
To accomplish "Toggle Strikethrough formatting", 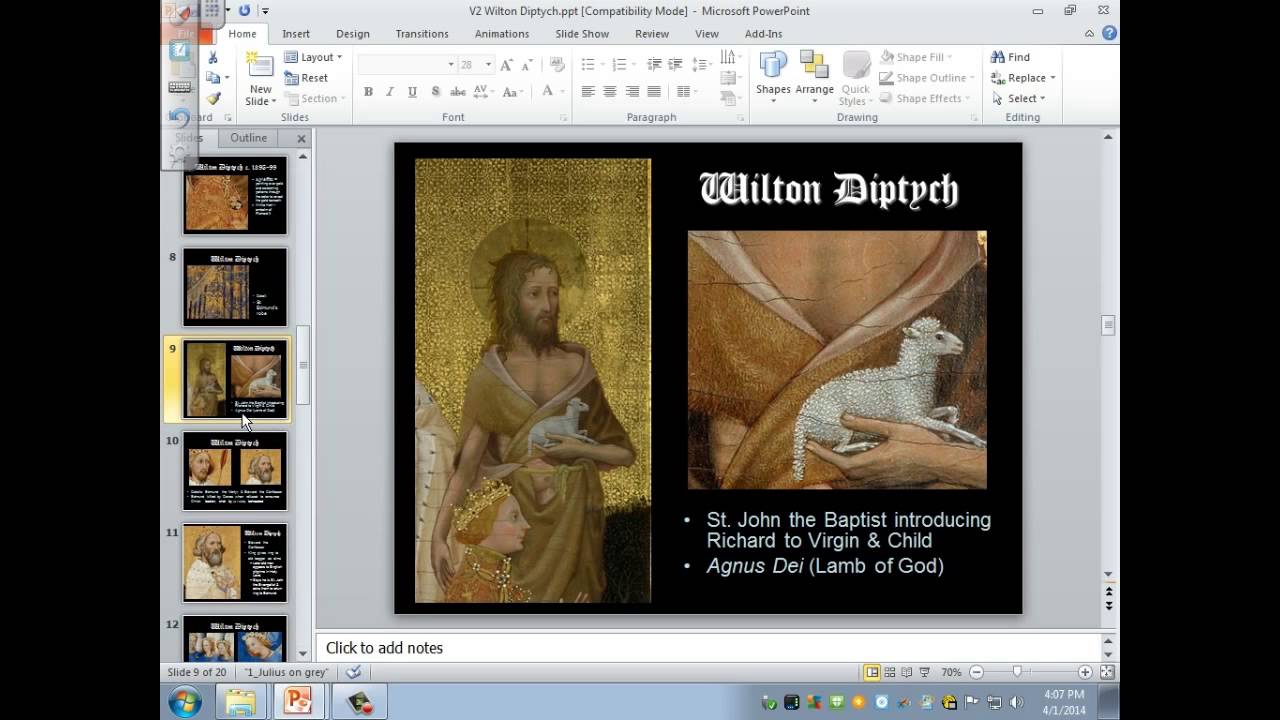I will [458, 91].
